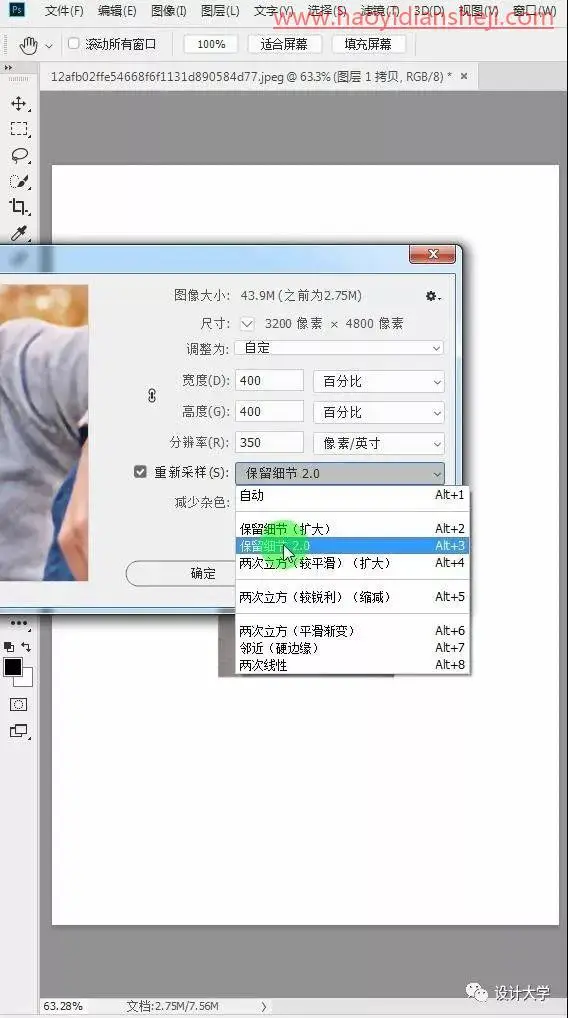Viewport: 568px width, 1018px height.
Task: Click the black foreground color swatch
Action: tap(12, 666)
